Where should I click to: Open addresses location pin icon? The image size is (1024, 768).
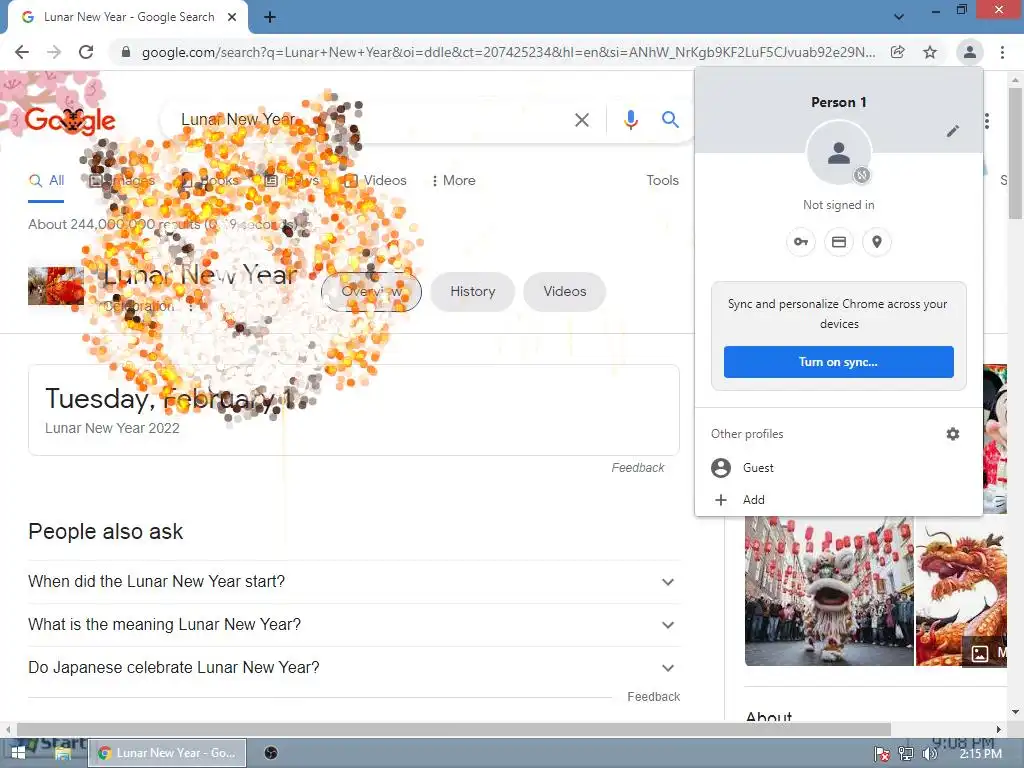tap(877, 242)
